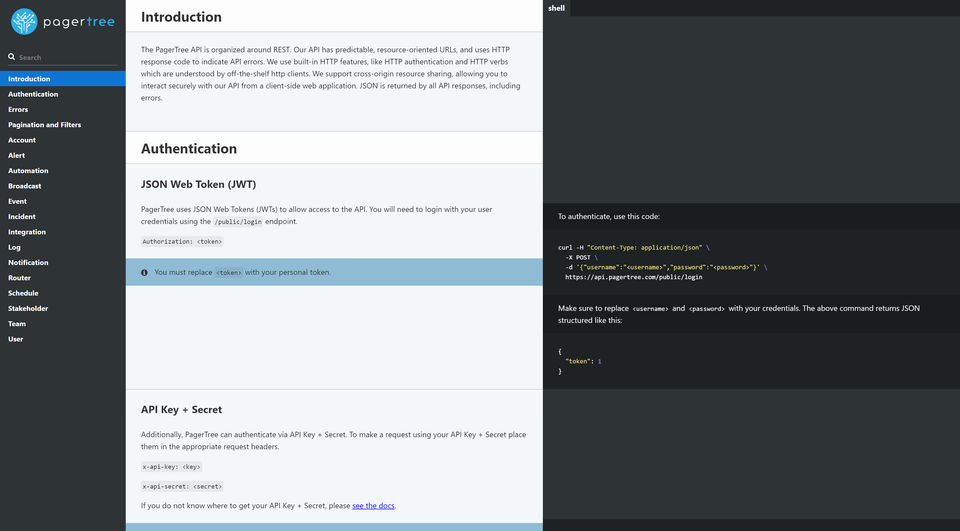The height and width of the screenshot is (531, 960).
Task: Select Automation in the sidebar
Action: 27,171
